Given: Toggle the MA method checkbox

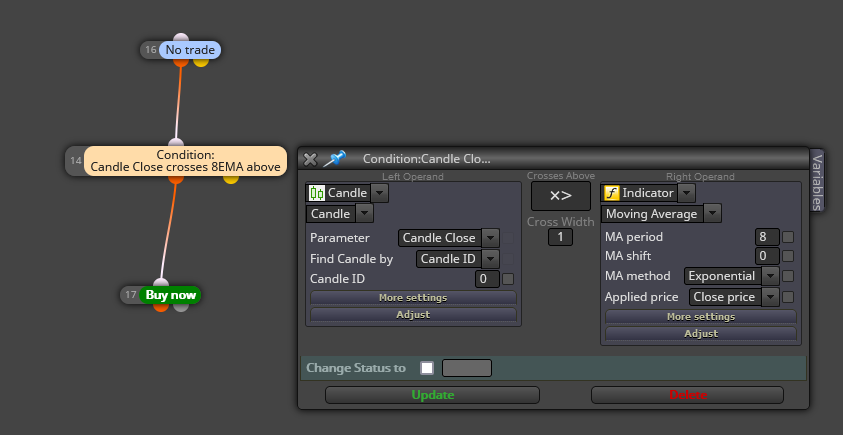Looking at the screenshot, I should [x=788, y=276].
